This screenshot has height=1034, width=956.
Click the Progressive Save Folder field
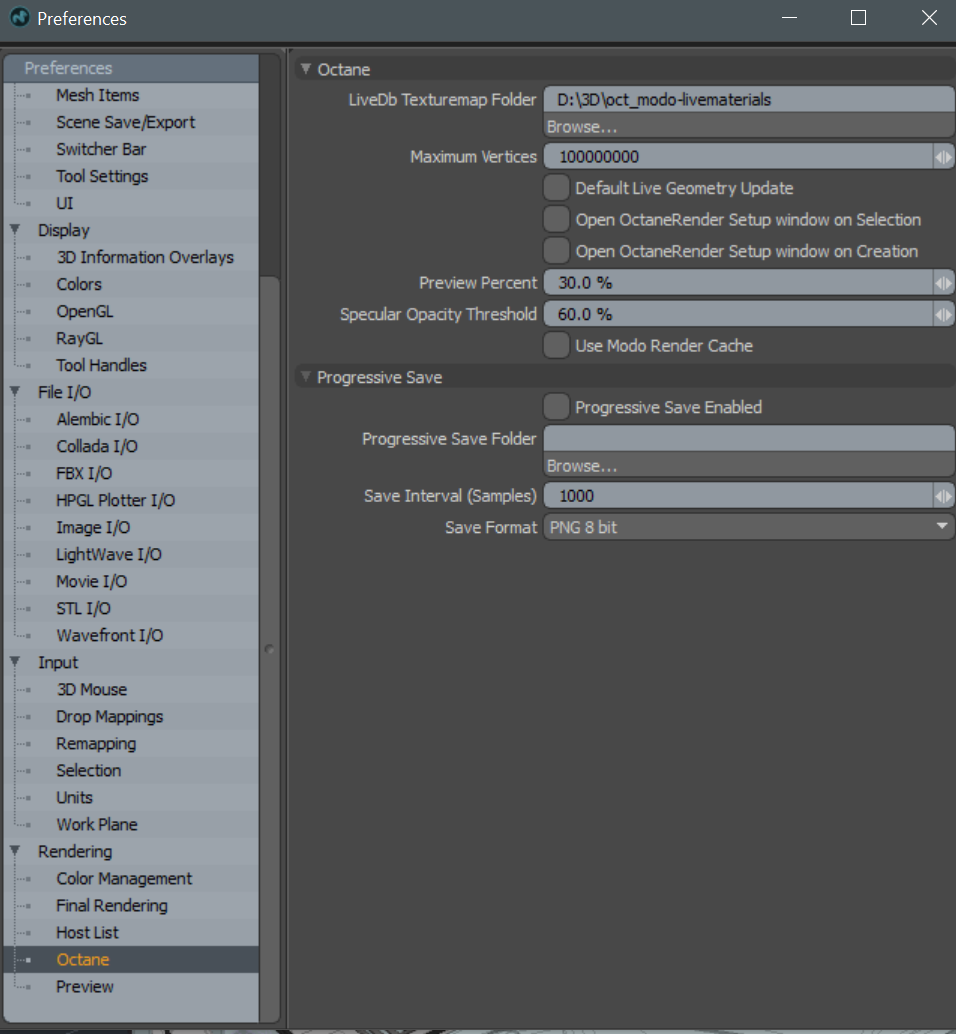749,439
